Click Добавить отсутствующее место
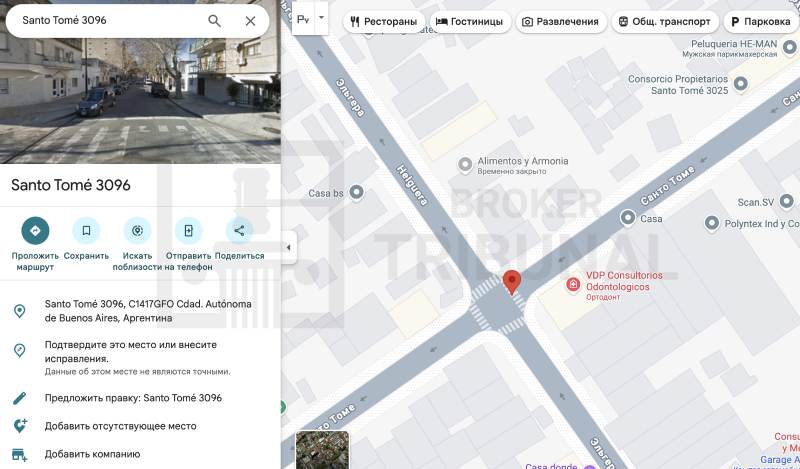800x469 pixels. (x=120, y=426)
